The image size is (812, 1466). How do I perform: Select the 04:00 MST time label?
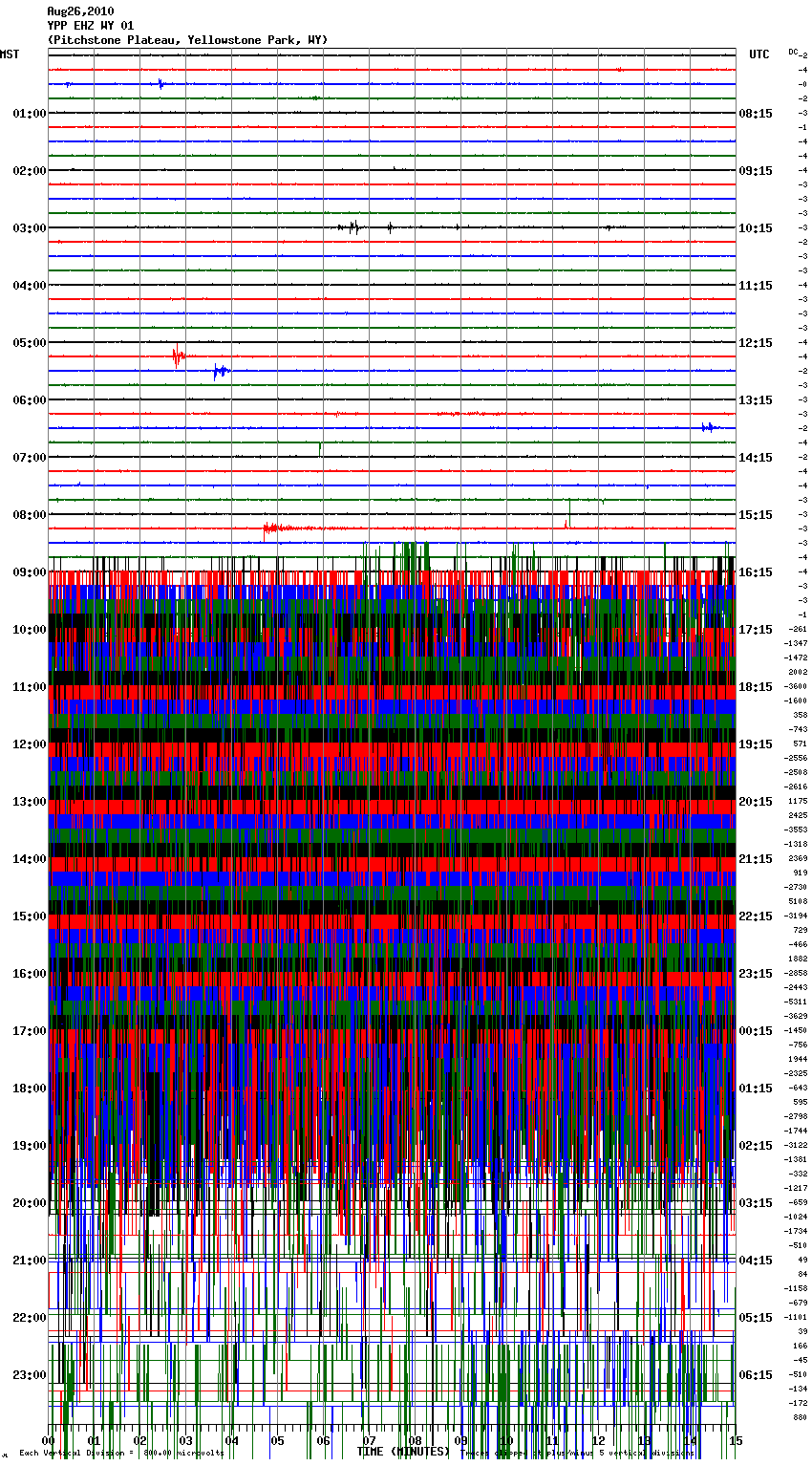[30, 286]
